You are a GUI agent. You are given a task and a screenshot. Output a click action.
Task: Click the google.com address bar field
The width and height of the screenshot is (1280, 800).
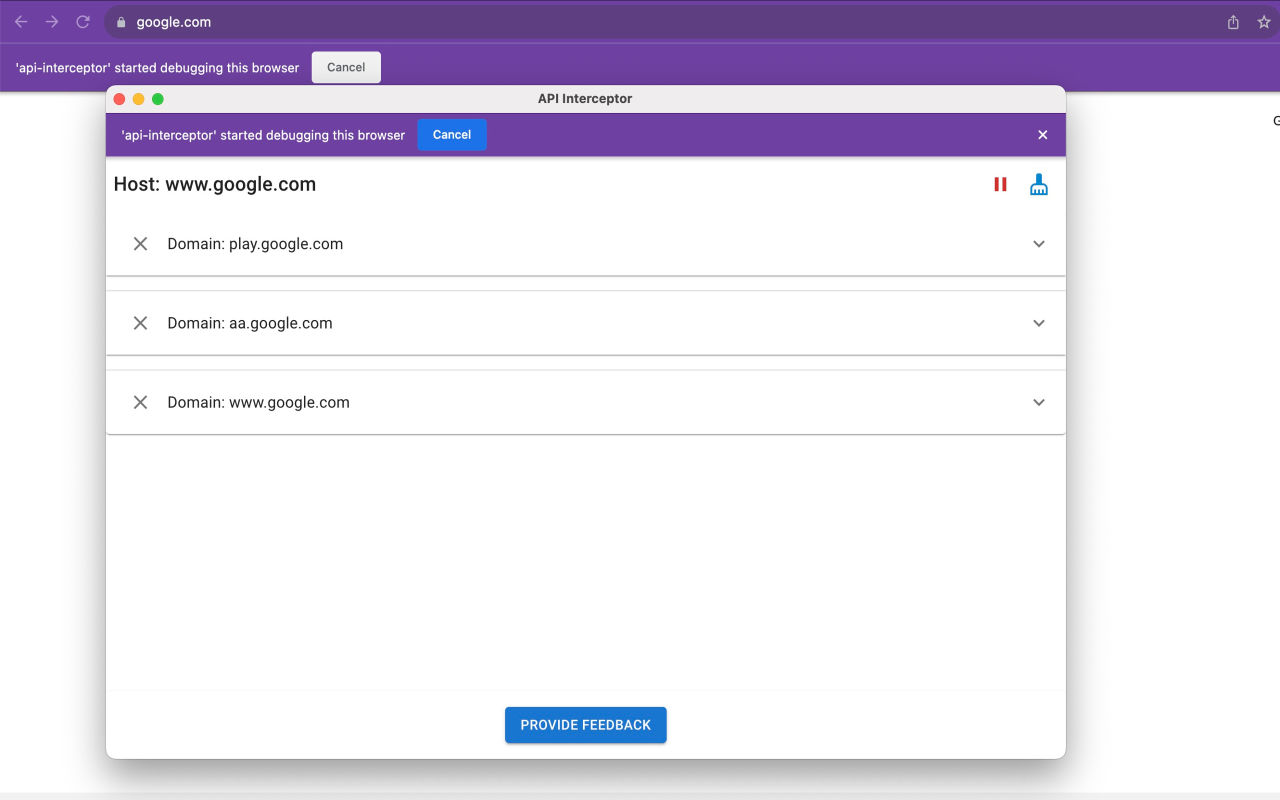(x=600, y=22)
